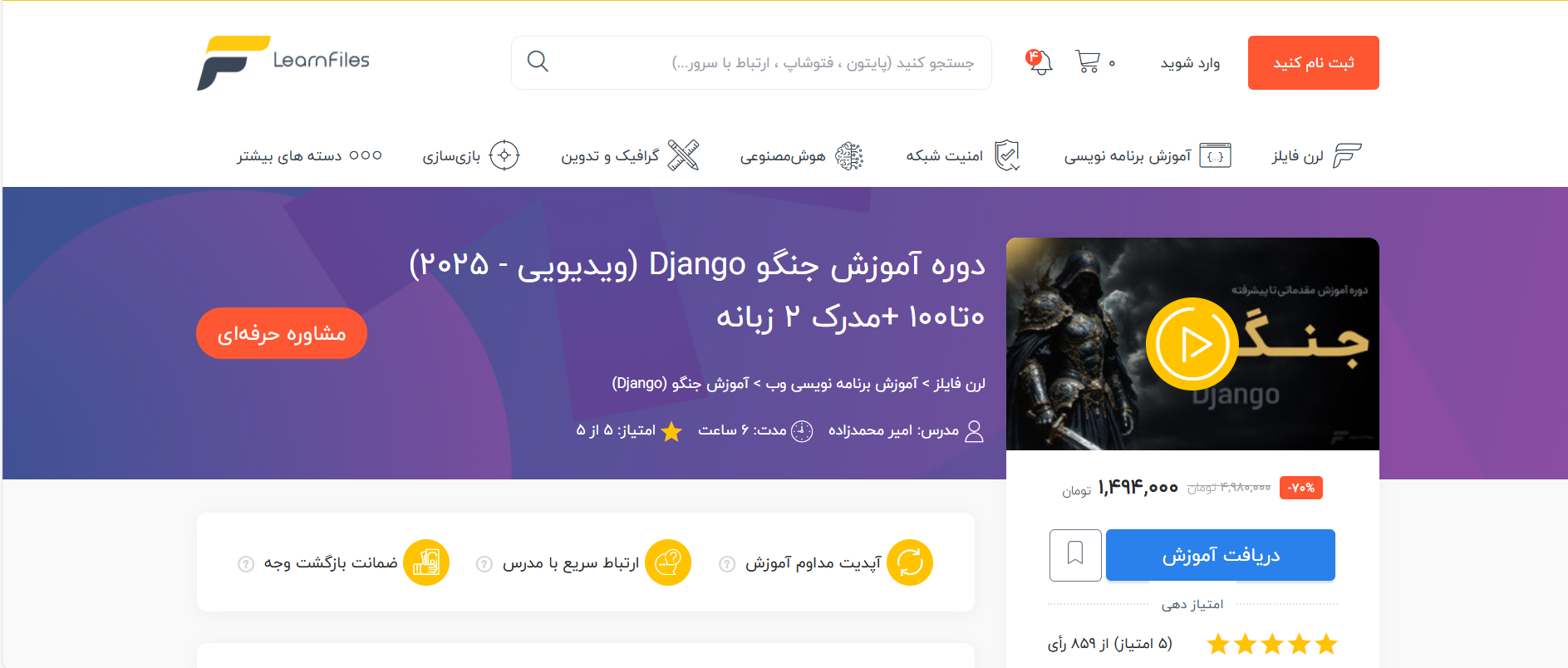Click the دریافت آموزش purchase button
Image resolution: width=1568 pixels, height=668 pixels.
pos(1221,555)
